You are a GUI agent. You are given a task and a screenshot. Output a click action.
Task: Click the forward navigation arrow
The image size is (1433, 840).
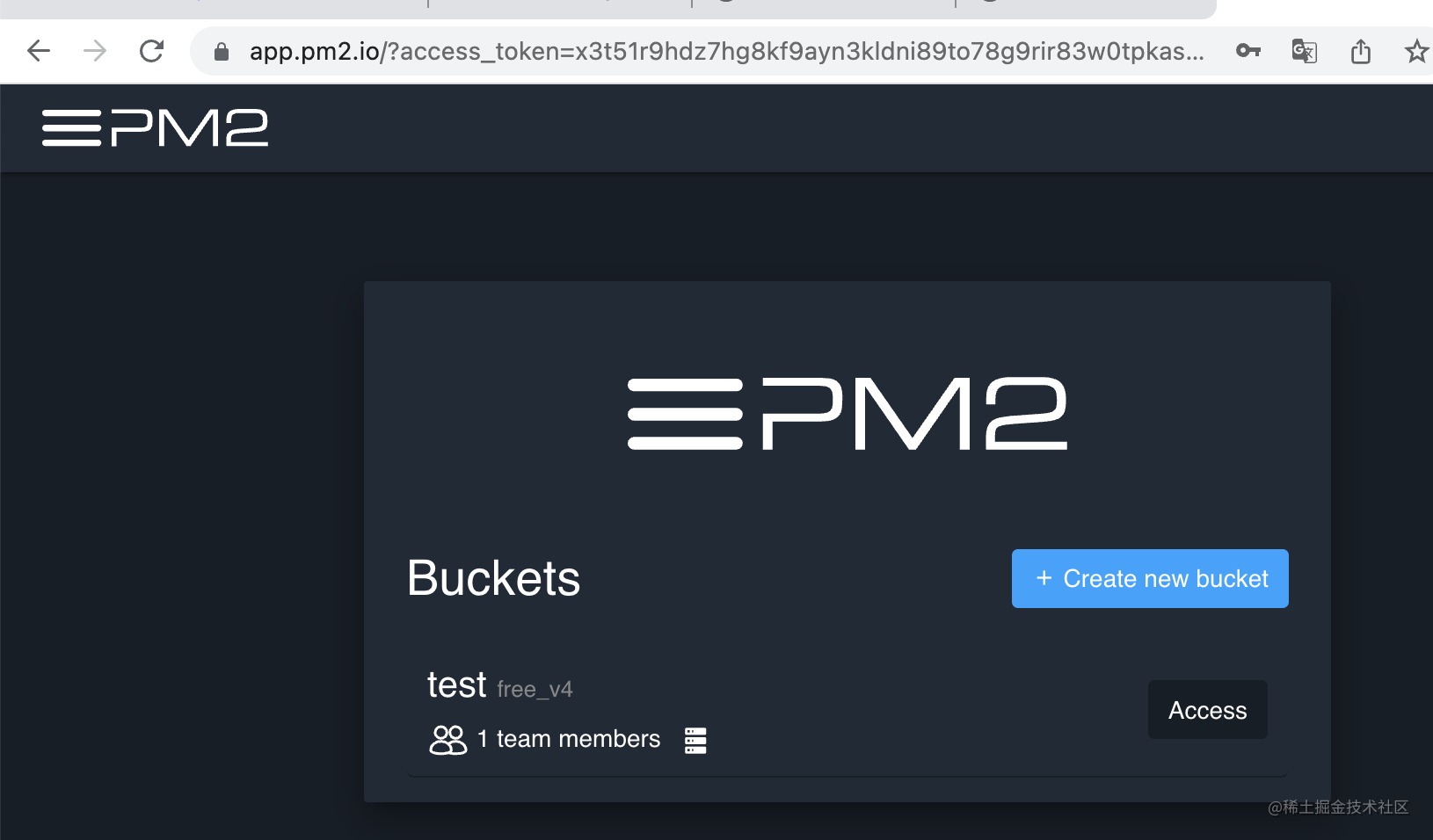(94, 51)
